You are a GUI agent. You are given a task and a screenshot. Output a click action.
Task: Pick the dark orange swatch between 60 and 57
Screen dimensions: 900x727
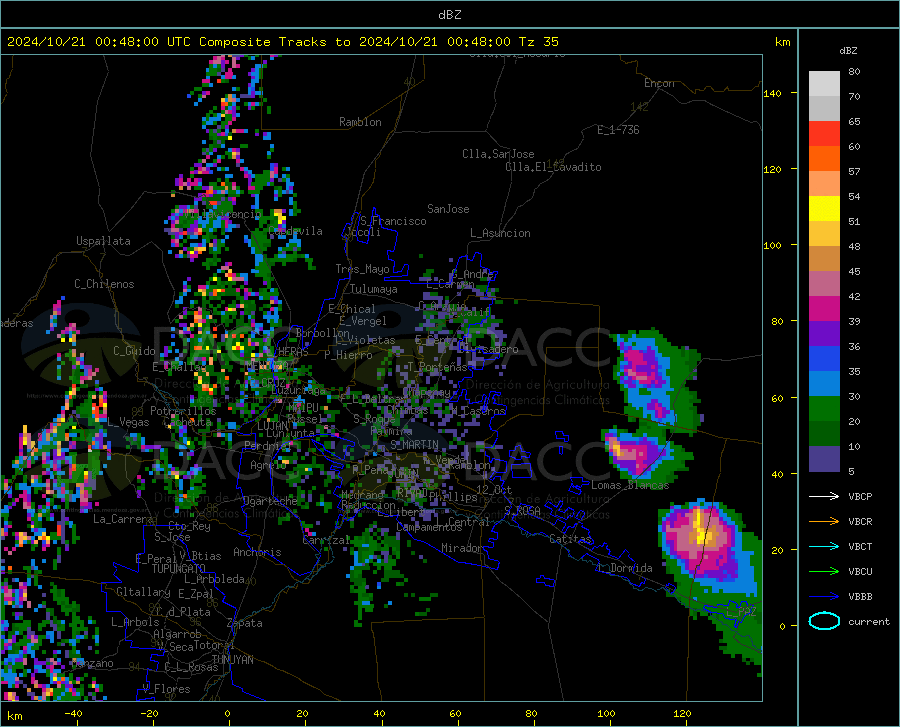824,159
